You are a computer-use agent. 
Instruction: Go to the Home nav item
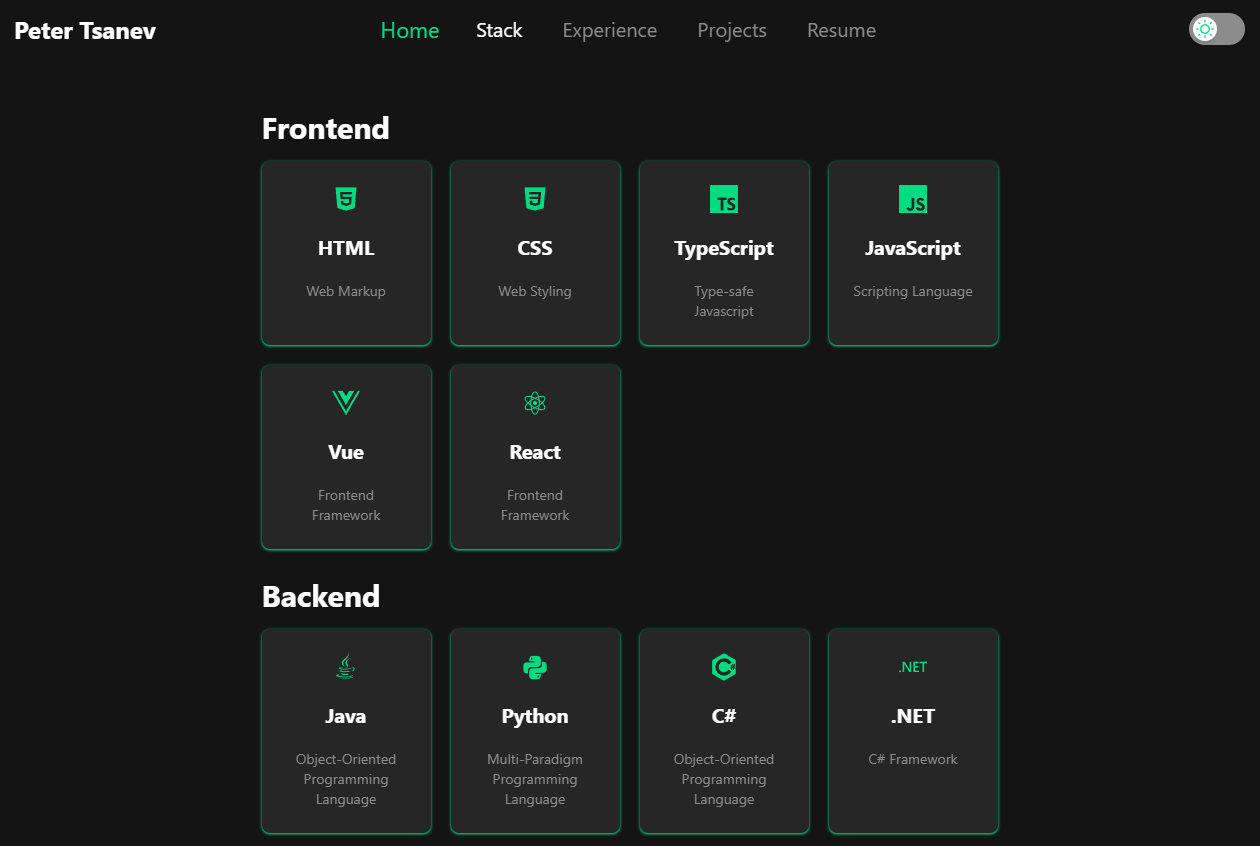click(x=410, y=30)
